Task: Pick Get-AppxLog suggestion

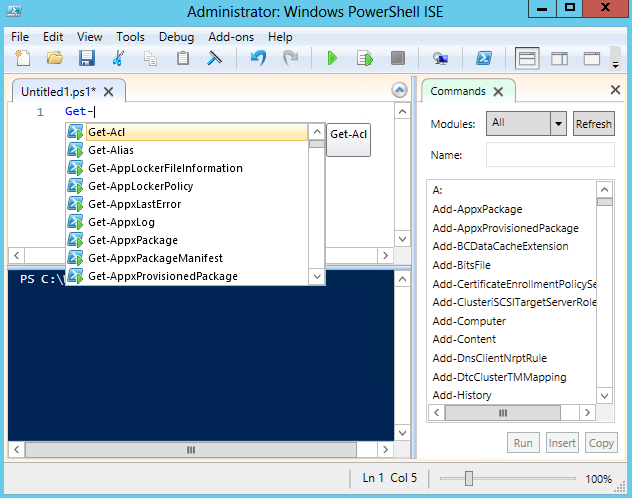Action: (187, 222)
